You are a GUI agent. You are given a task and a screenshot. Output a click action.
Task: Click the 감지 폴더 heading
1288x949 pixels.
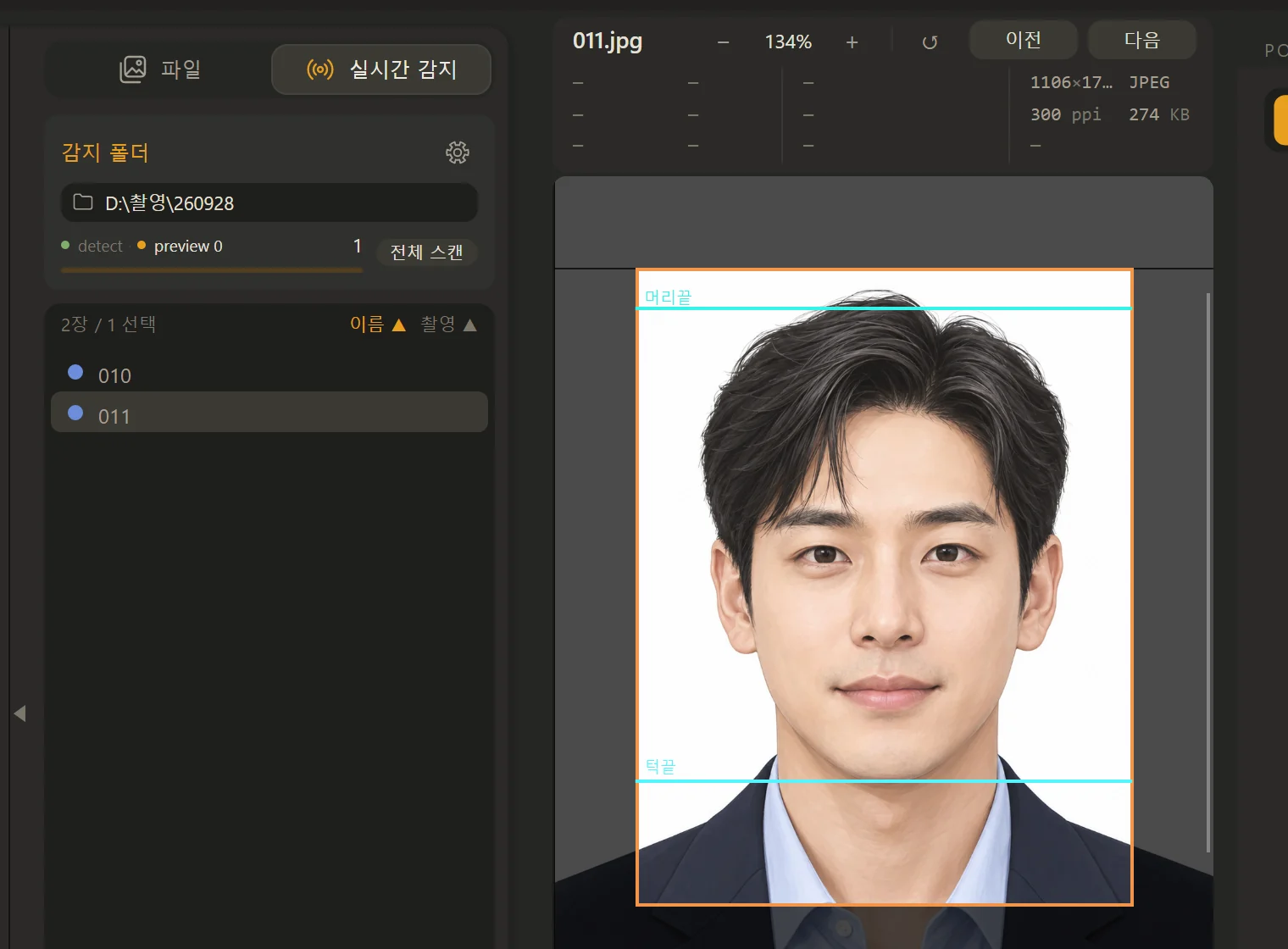click(x=105, y=153)
